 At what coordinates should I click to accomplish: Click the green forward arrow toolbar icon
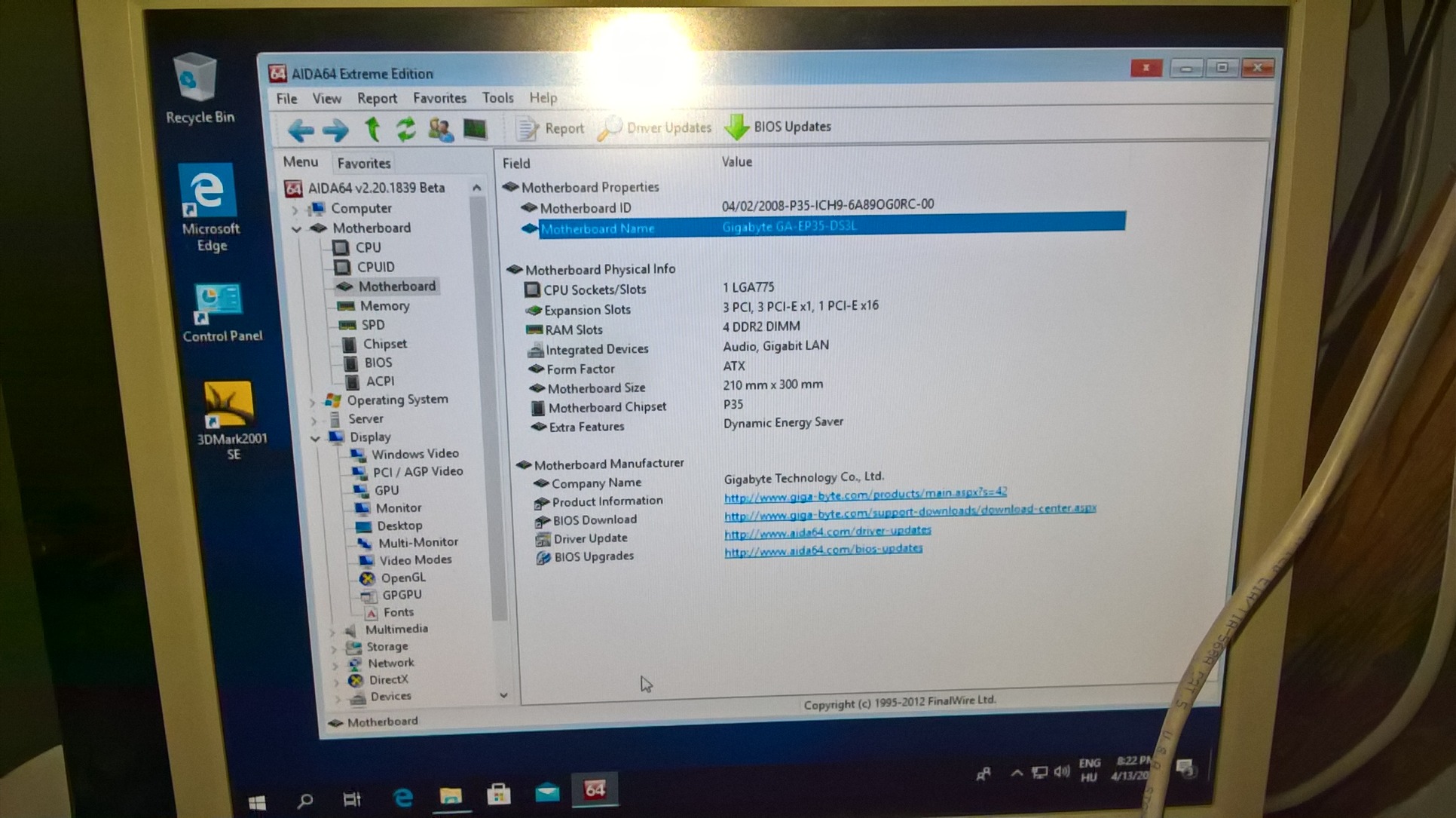(335, 130)
